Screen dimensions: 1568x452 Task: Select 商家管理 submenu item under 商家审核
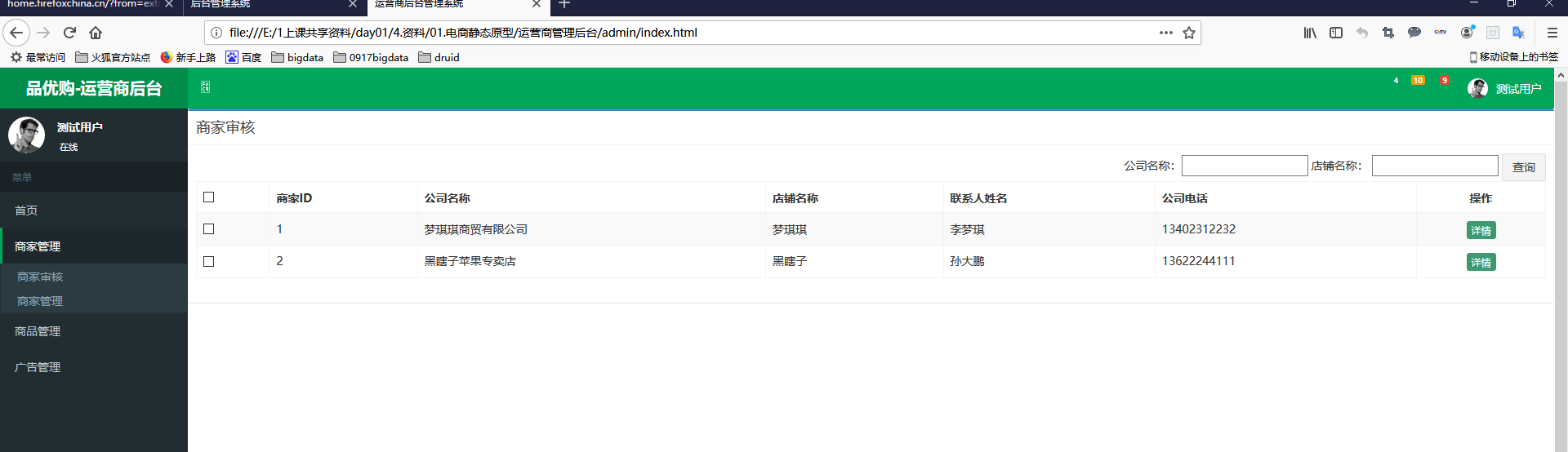[x=40, y=301]
